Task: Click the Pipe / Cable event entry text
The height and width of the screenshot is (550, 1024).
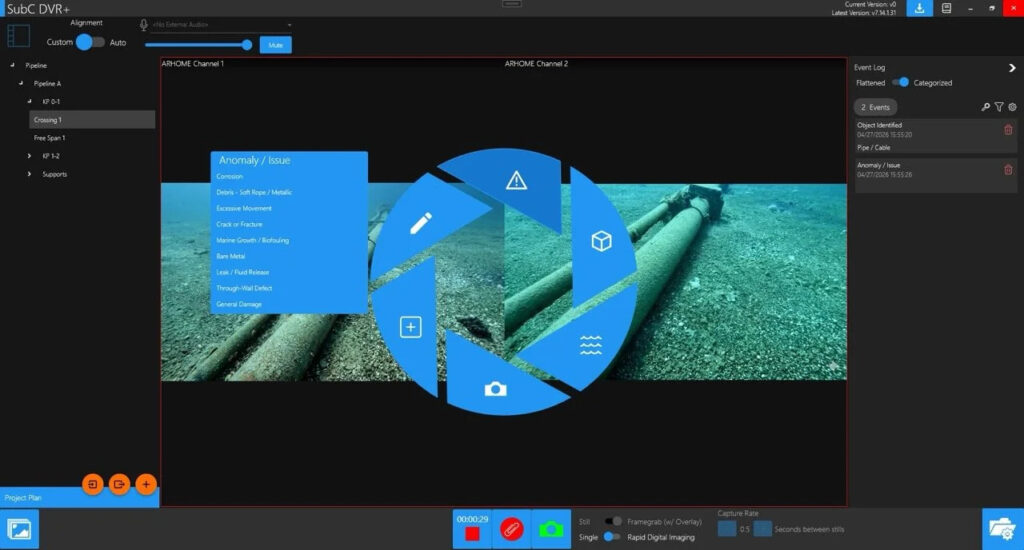Action: tap(873, 148)
